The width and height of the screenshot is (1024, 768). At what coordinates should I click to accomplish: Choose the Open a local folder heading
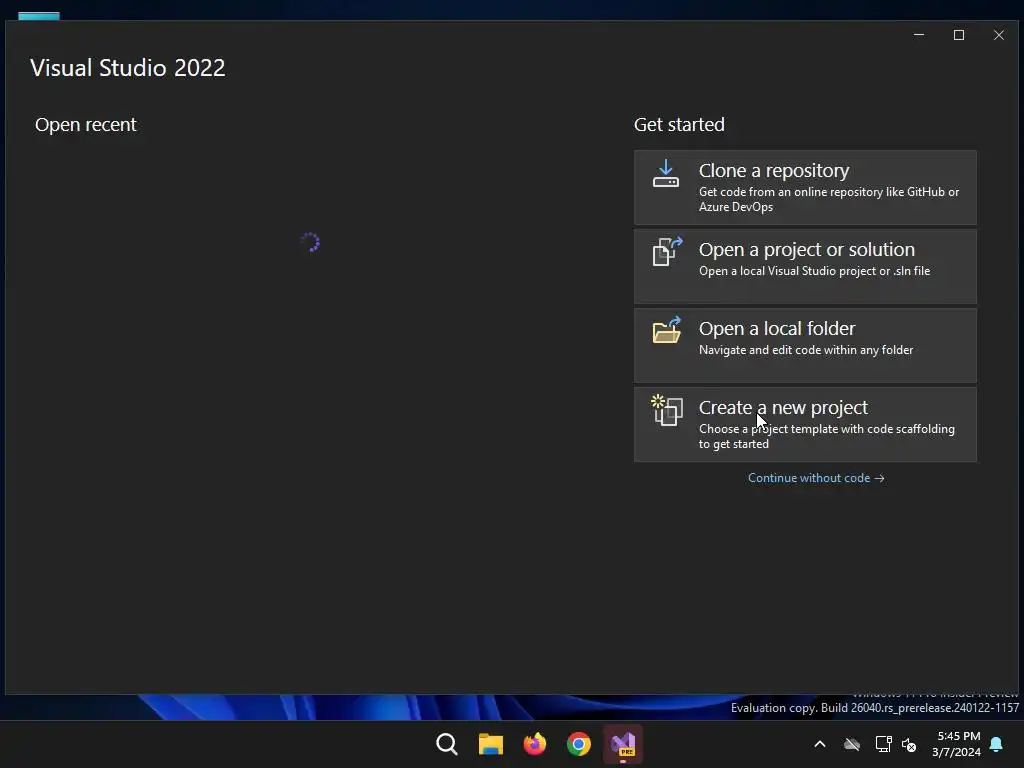(x=776, y=328)
